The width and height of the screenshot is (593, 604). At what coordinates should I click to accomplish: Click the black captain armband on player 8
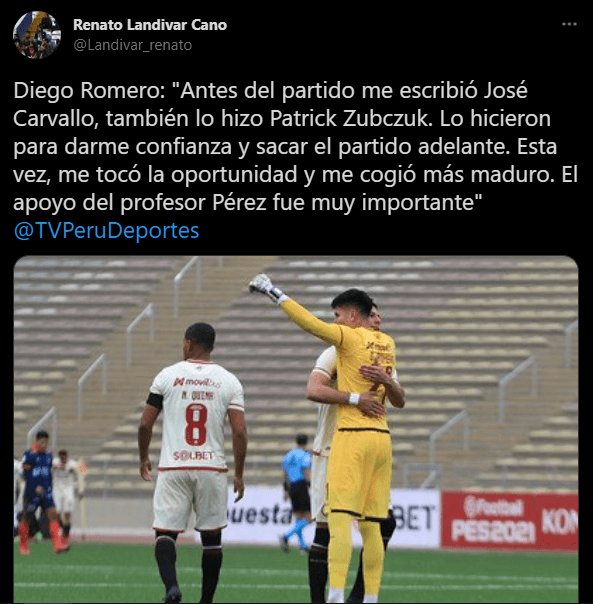click(155, 401)
